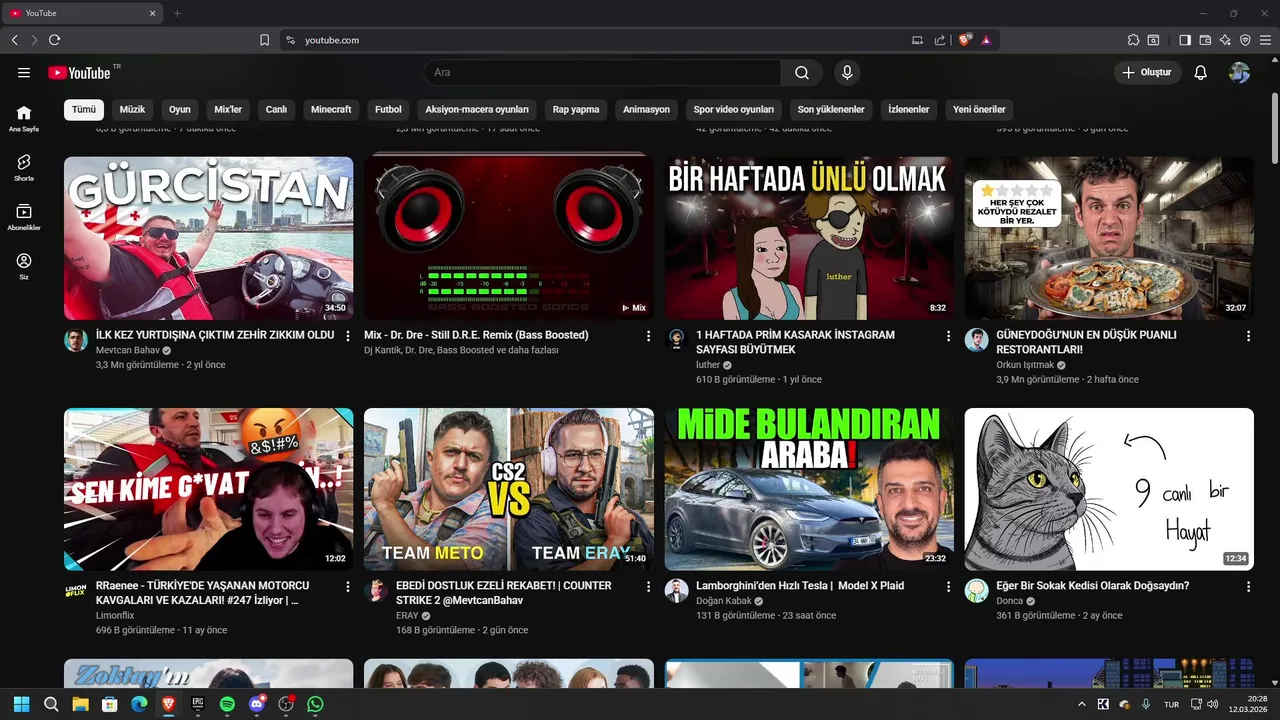This screenshot has width=1280, height=720.
Task: Open Brave VPN shield icon
Action: tap(1245, 40)
